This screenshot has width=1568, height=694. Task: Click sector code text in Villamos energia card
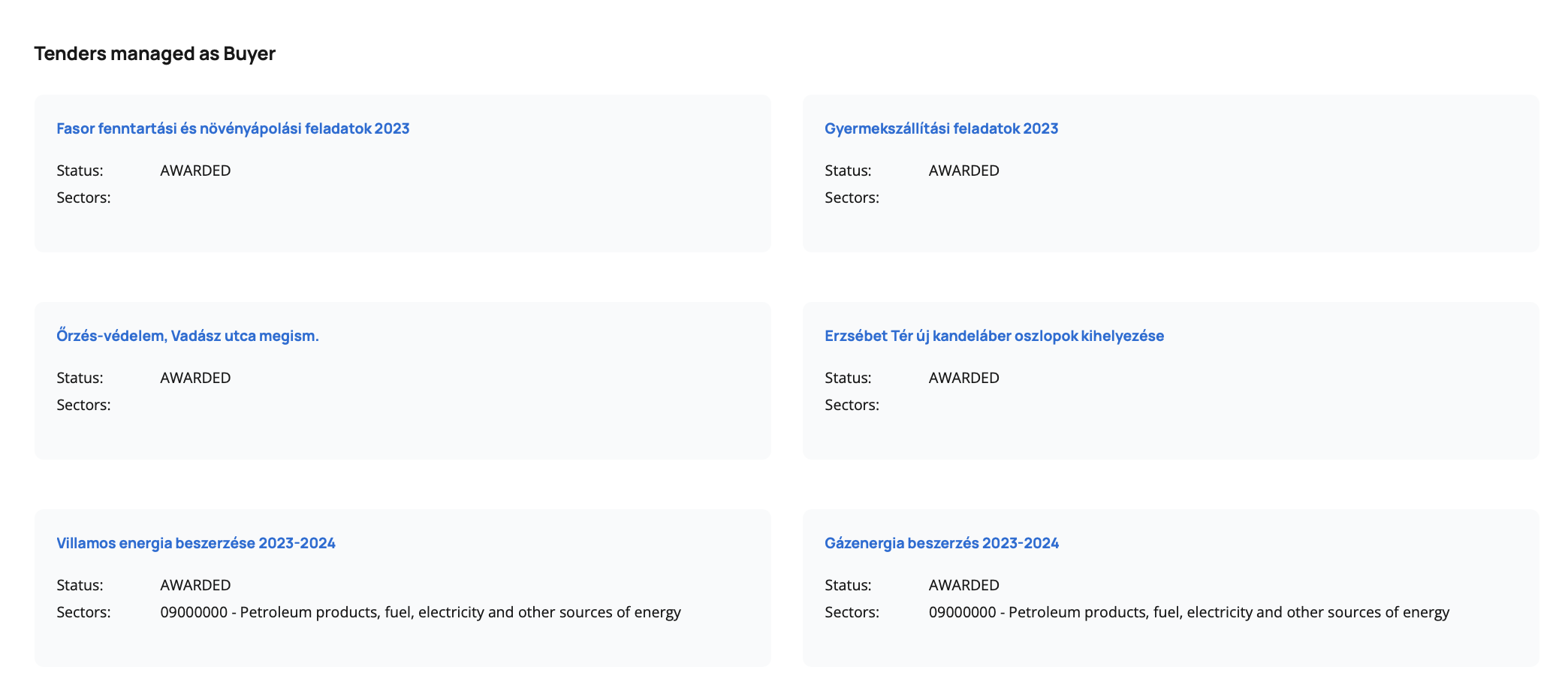coord(420,612)
